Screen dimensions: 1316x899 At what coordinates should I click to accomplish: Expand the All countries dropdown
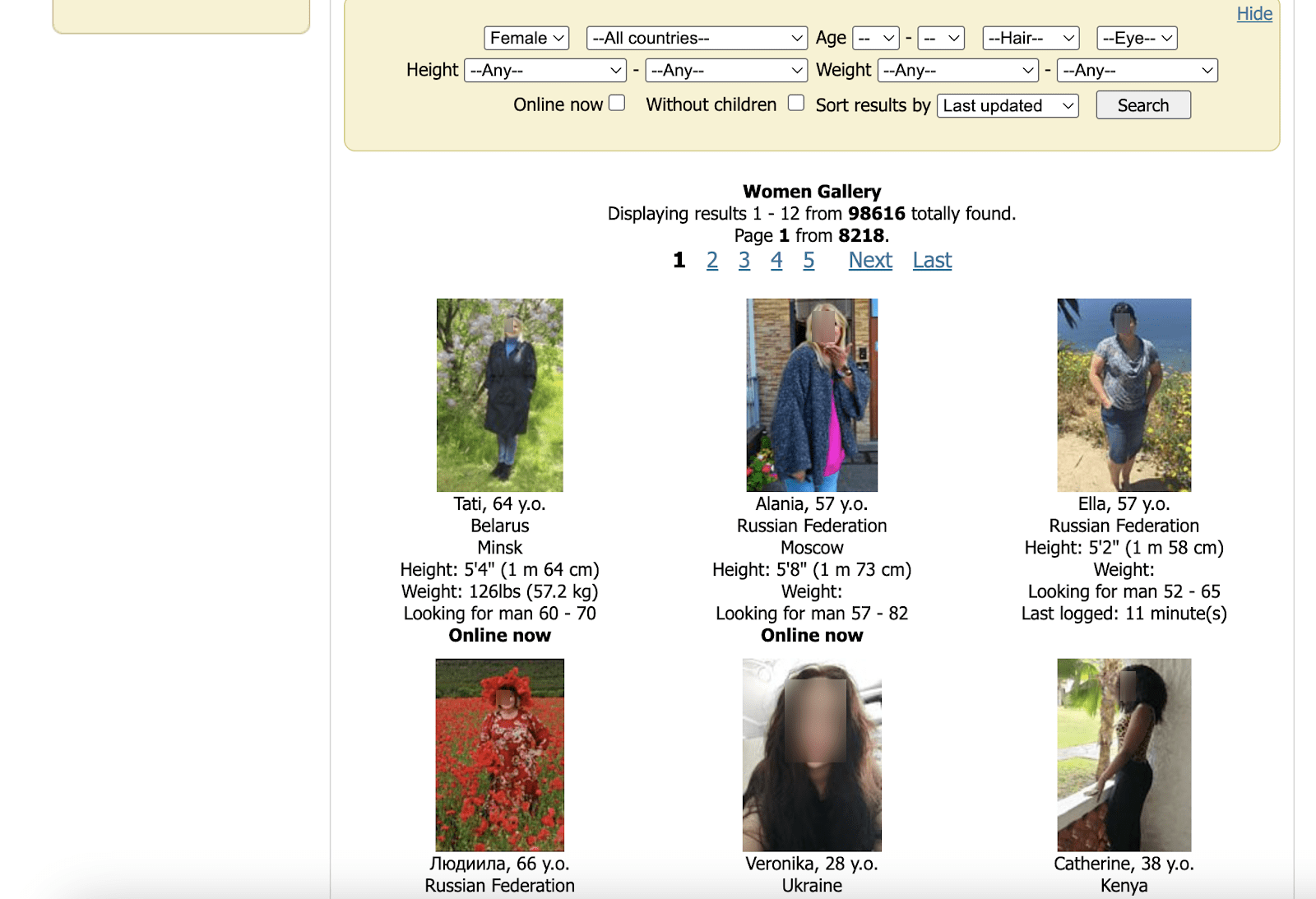696,38
